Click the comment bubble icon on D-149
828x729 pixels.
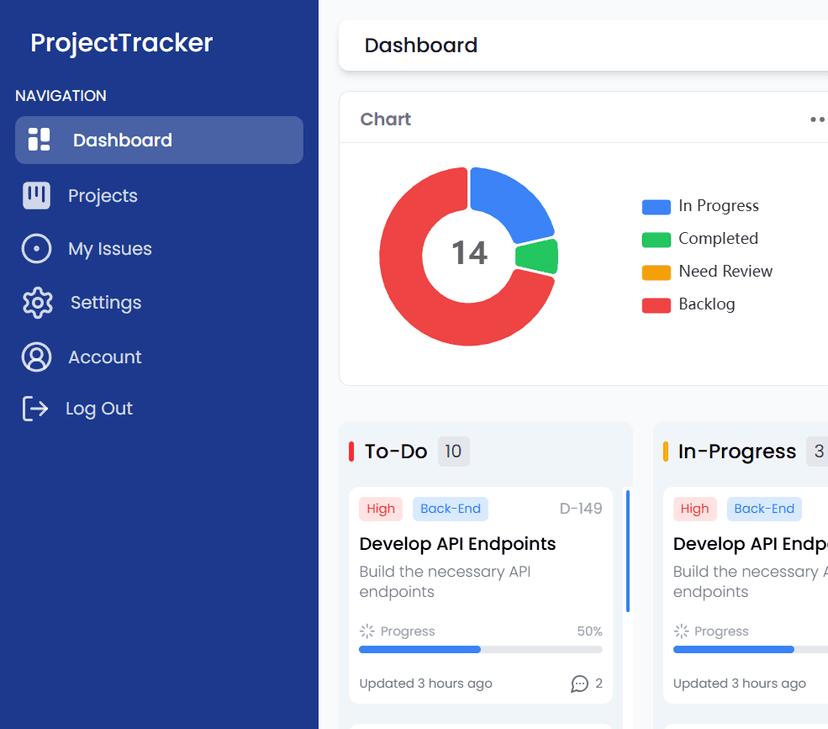[x=579, y=684]
